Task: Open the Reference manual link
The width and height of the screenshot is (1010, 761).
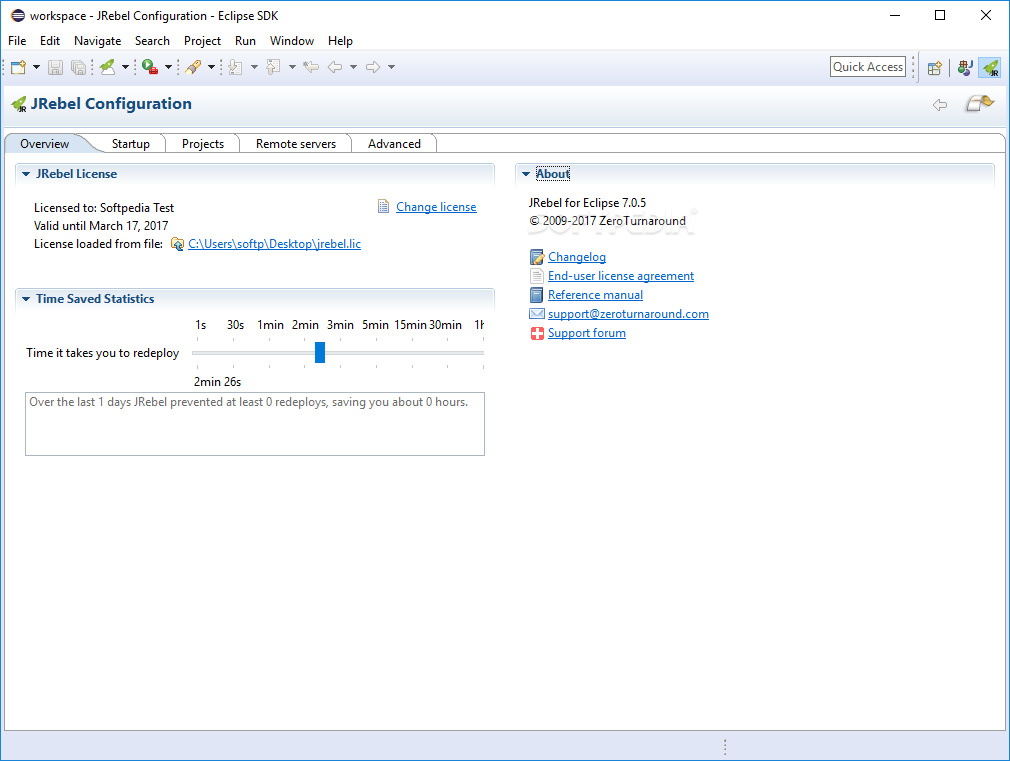Action: pyautogui.click(x=595, y=295)
